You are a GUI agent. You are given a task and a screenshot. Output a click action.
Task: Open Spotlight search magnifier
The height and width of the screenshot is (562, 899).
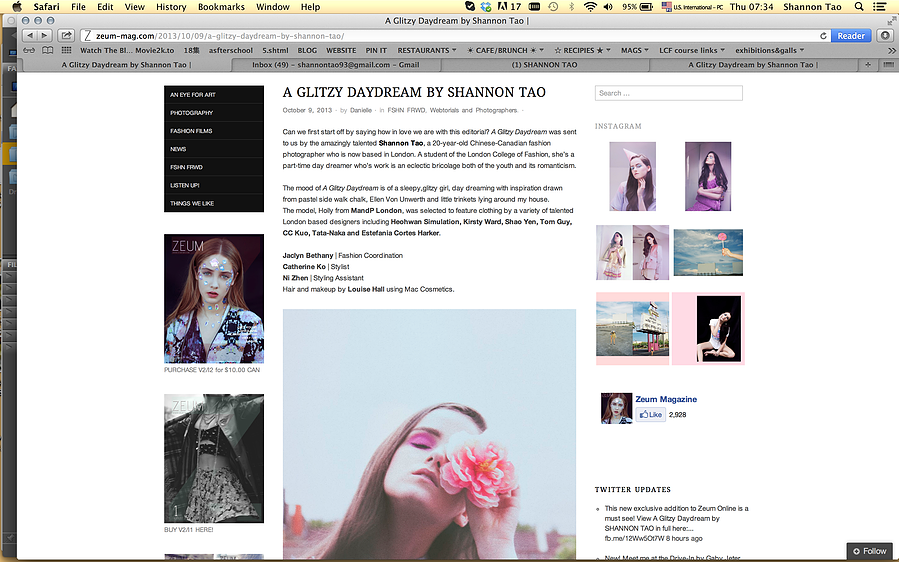[859, 7]
